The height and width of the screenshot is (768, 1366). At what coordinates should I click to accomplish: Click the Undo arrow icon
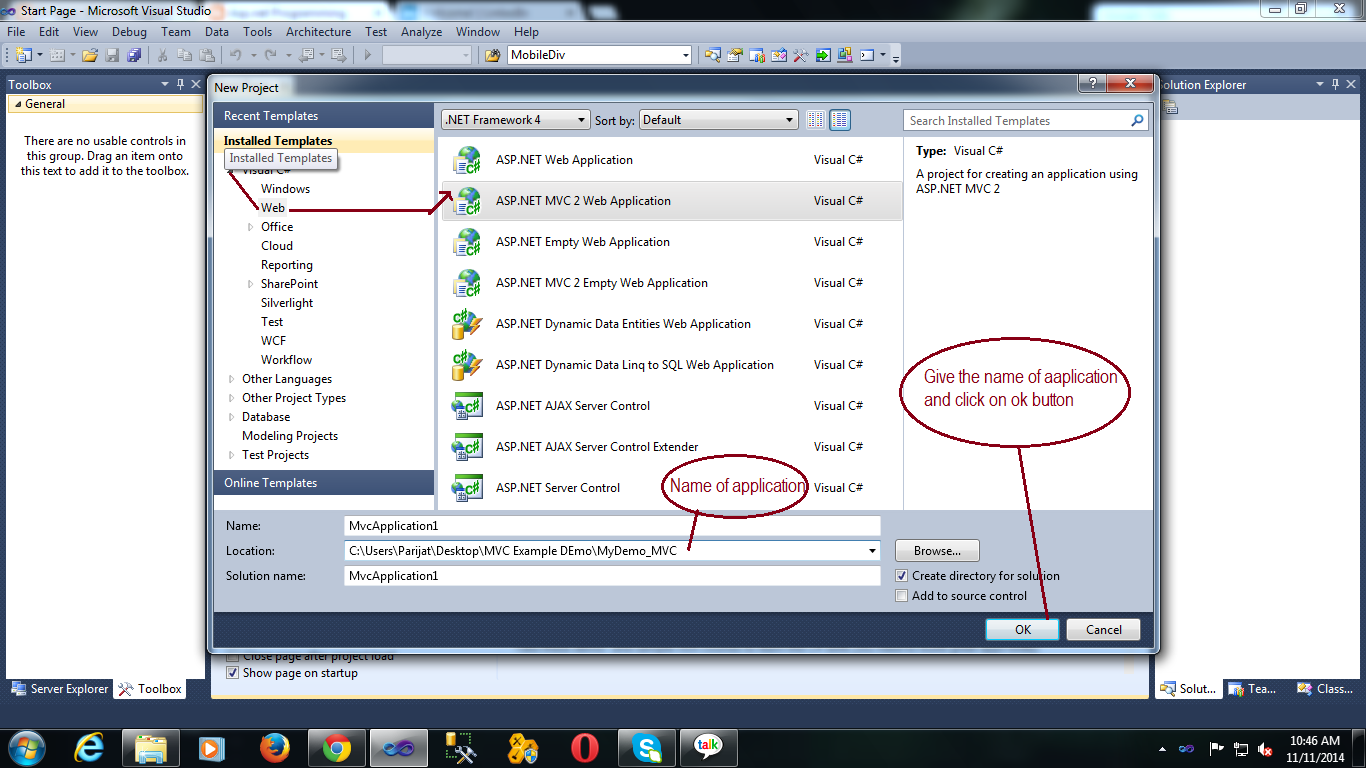236,55
